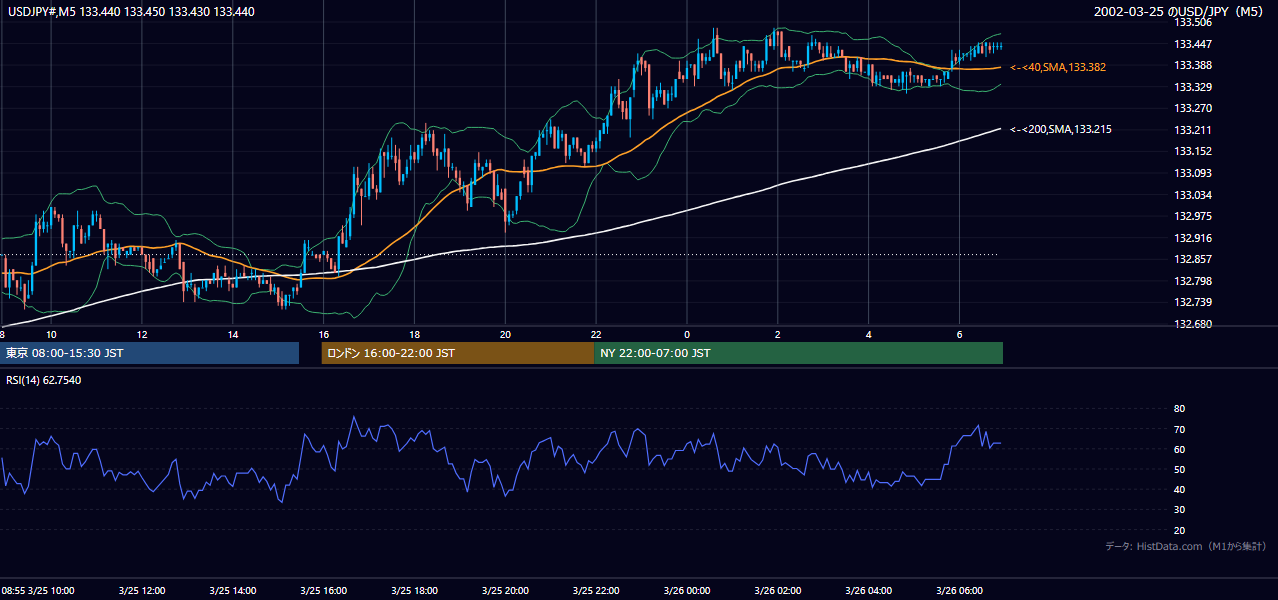Click the 3/26 00:00 time axis label
The width and height of the screenshot is (1278, 600).
[x=687, y=590]
